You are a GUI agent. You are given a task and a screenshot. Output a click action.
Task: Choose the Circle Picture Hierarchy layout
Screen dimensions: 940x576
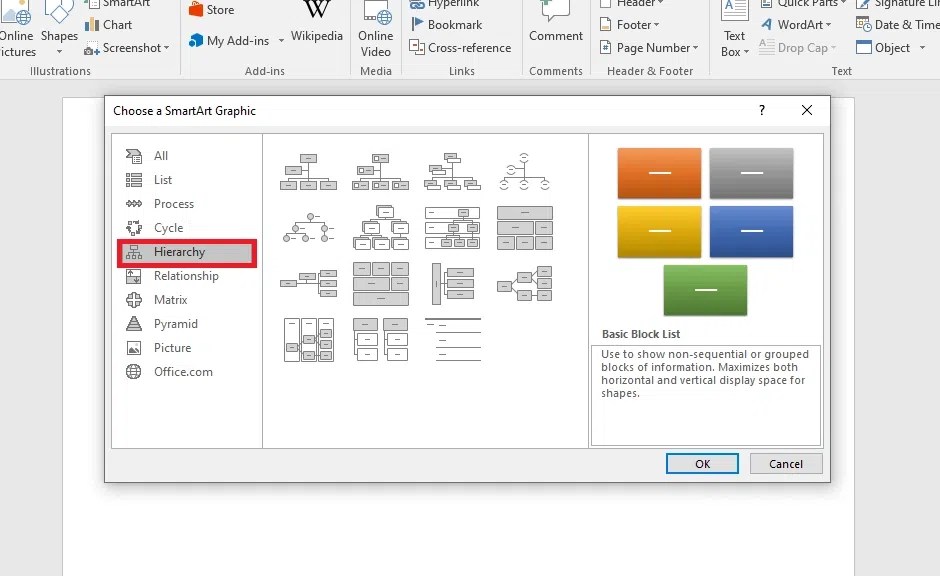tap(308, 228)
